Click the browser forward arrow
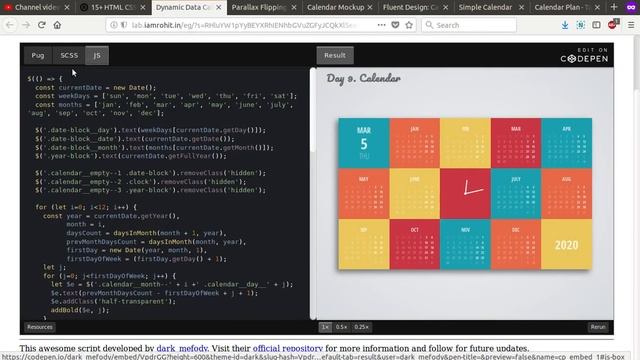 pyautogui.click(x=26, y=25)
